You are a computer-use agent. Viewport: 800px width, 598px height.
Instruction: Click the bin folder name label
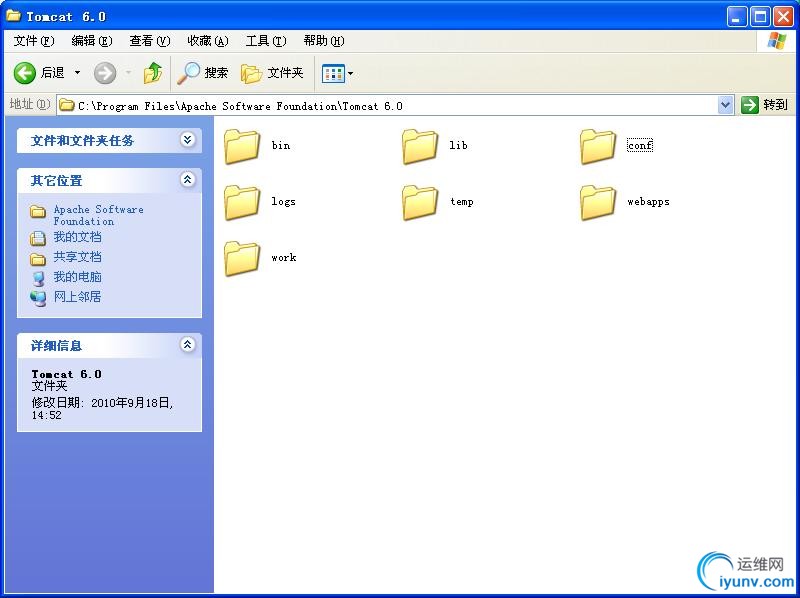[x=281, y=145]
